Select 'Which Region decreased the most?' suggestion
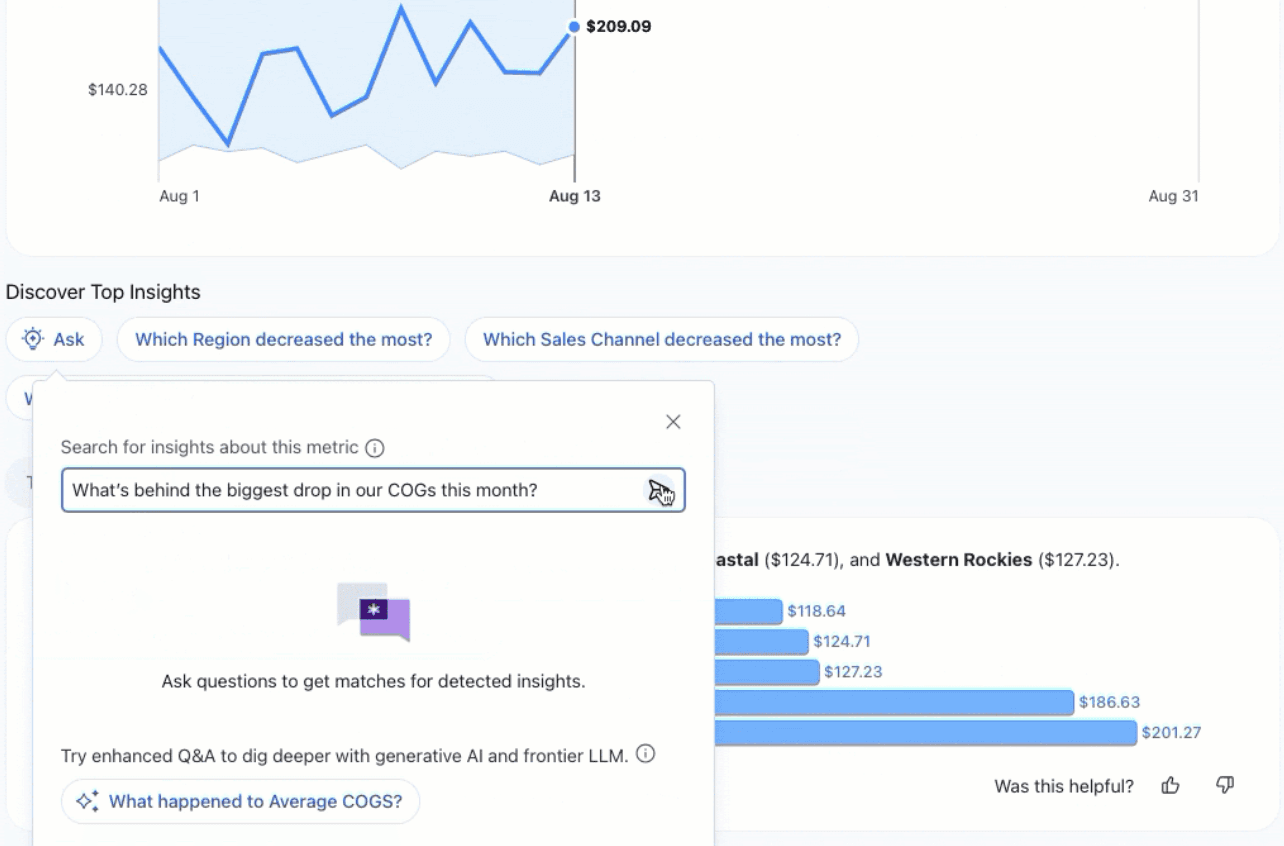Screen dimensions: 1284x846 [284, 340]
